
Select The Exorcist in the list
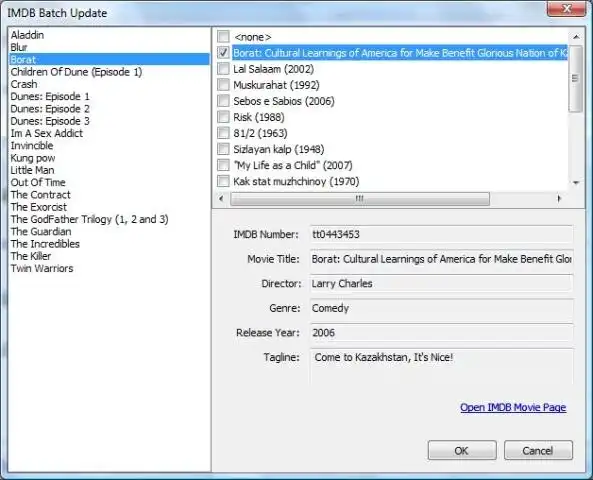point(39,207)
